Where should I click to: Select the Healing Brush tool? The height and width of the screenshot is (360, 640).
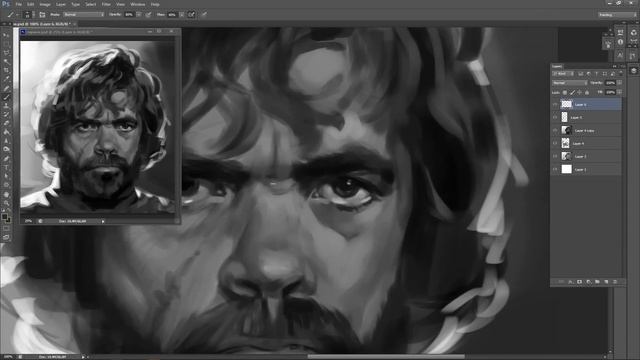(7, 88)
